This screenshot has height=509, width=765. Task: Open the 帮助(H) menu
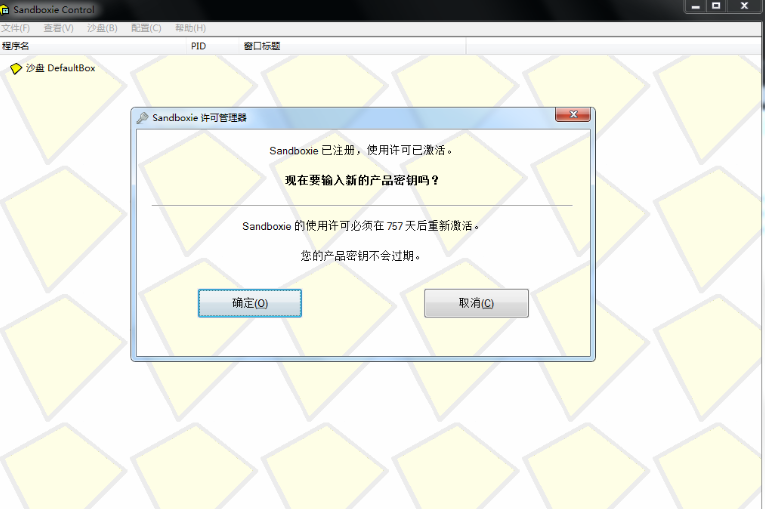tap(191, 28)
